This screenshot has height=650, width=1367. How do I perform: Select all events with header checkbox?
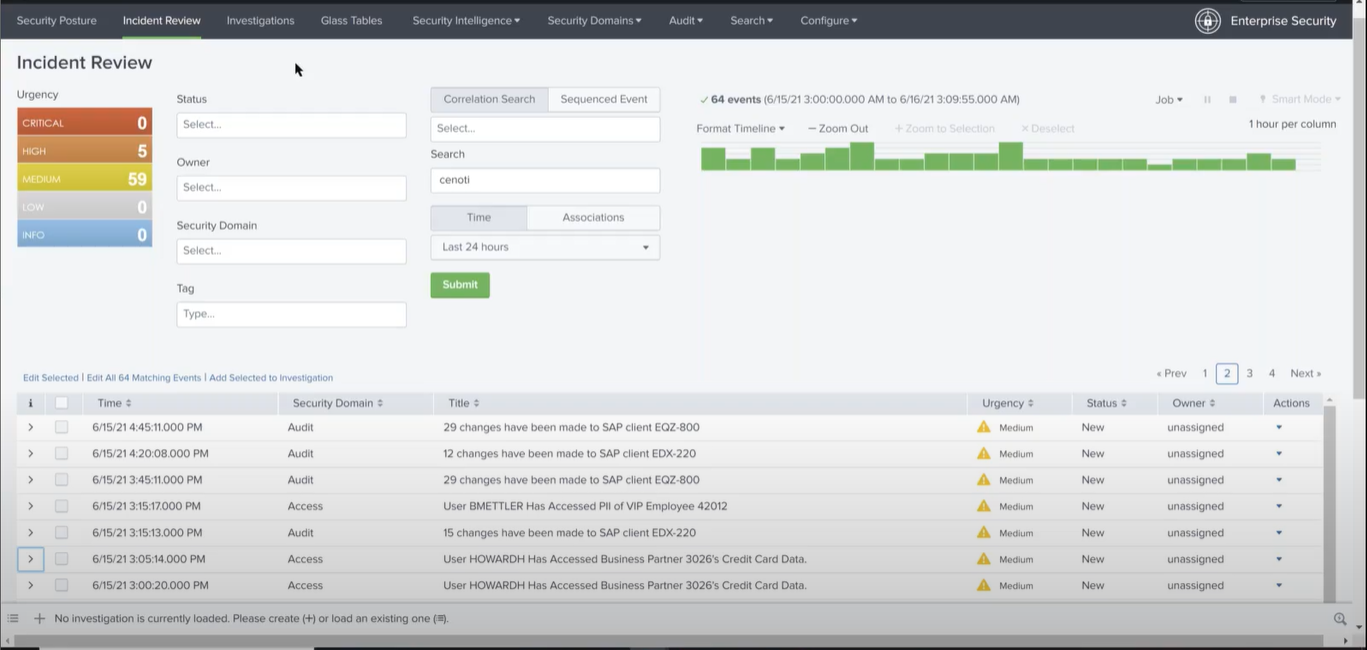[x=61, y=403]
